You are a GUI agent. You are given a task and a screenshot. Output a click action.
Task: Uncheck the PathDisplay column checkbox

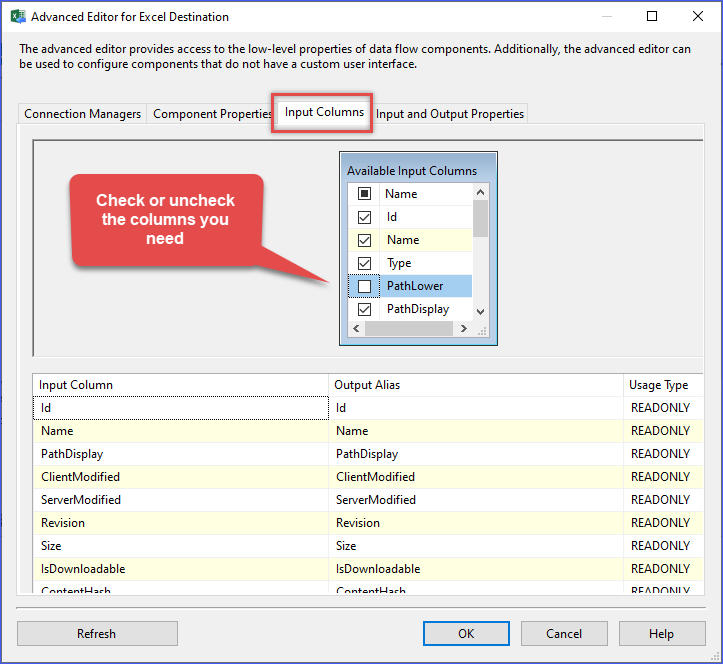[364, 309]
